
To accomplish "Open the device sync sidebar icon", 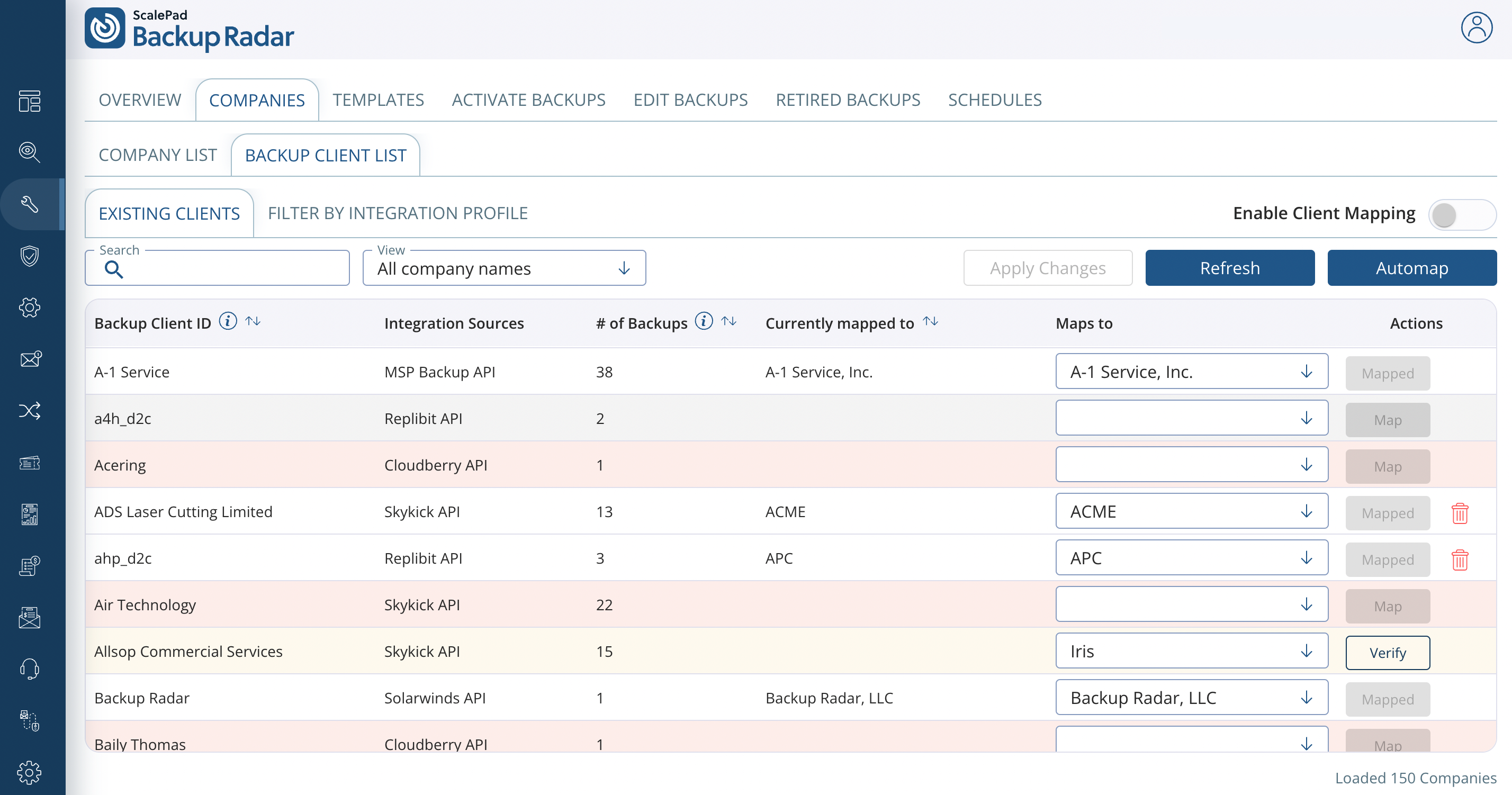I will tap(29, 720).
